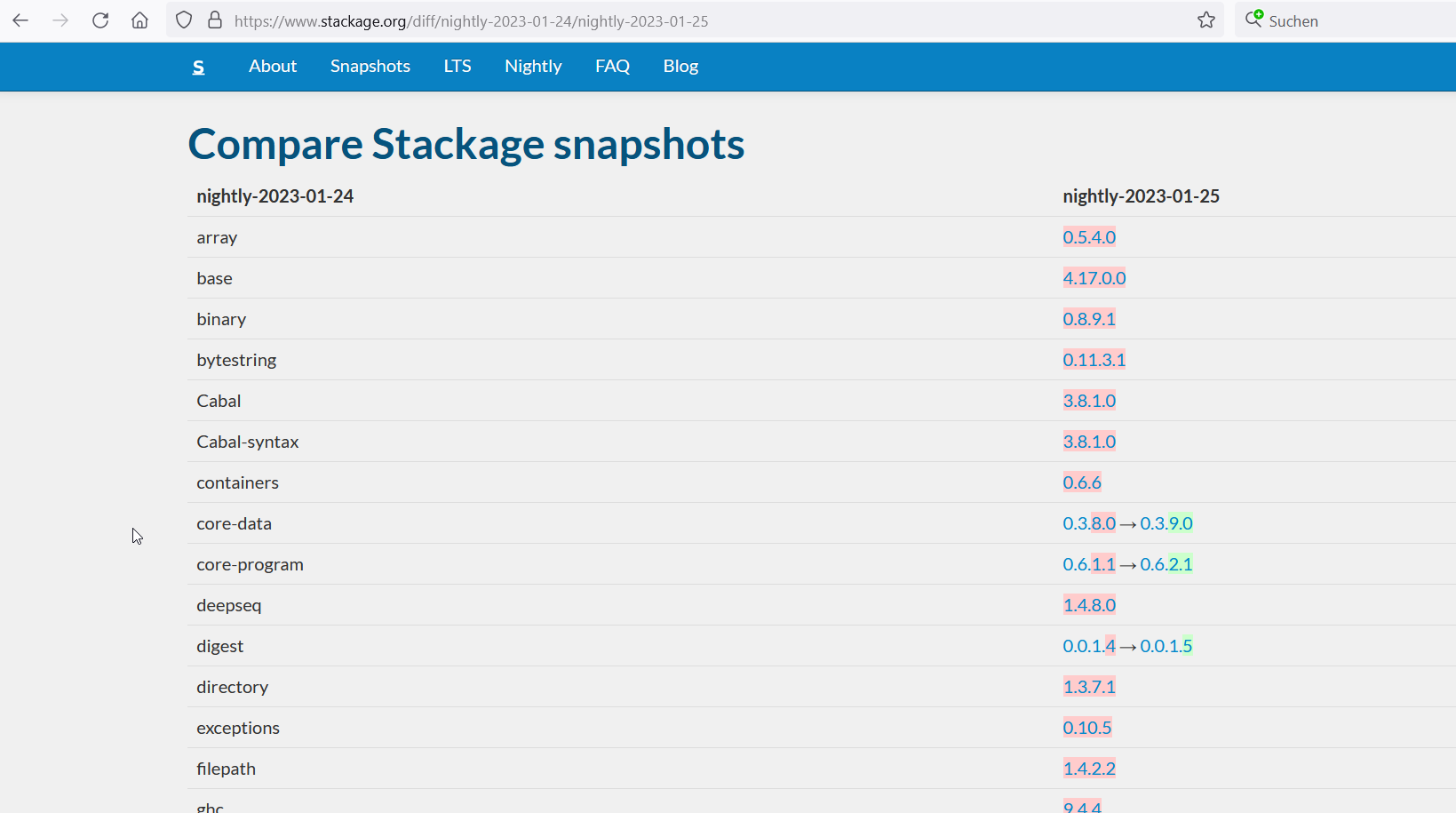View site security info via the padlock icon

[x=215, y=19]
